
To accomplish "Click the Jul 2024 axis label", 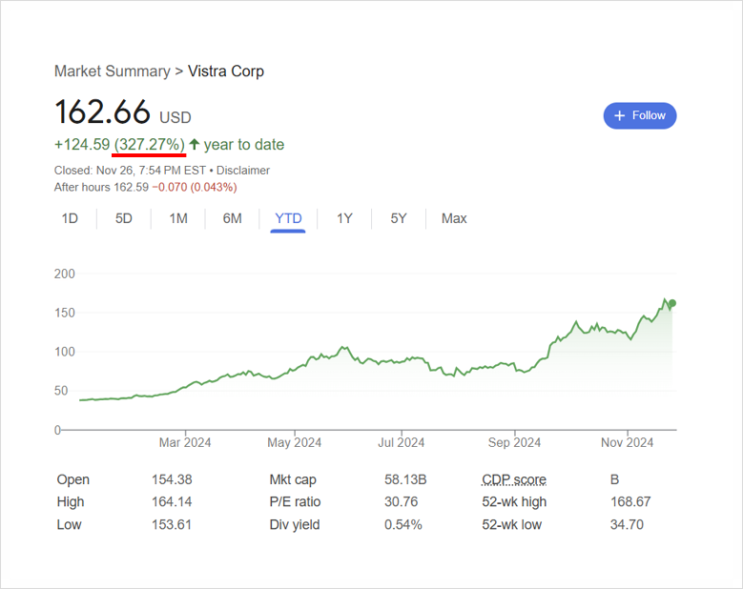I will (x=401, y=443).
